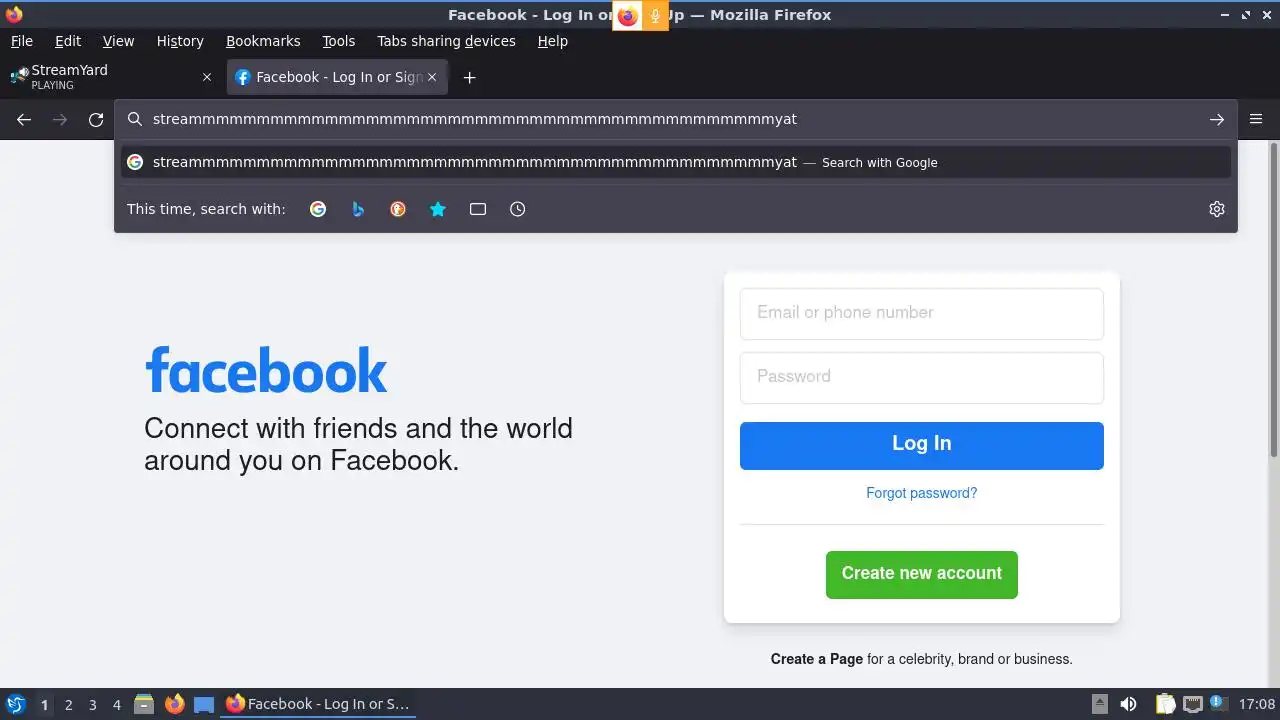The width and height of the screenshot is (1280, 720).
Task: Search open tabs with the tab icon
Action: tap(478, 209)
